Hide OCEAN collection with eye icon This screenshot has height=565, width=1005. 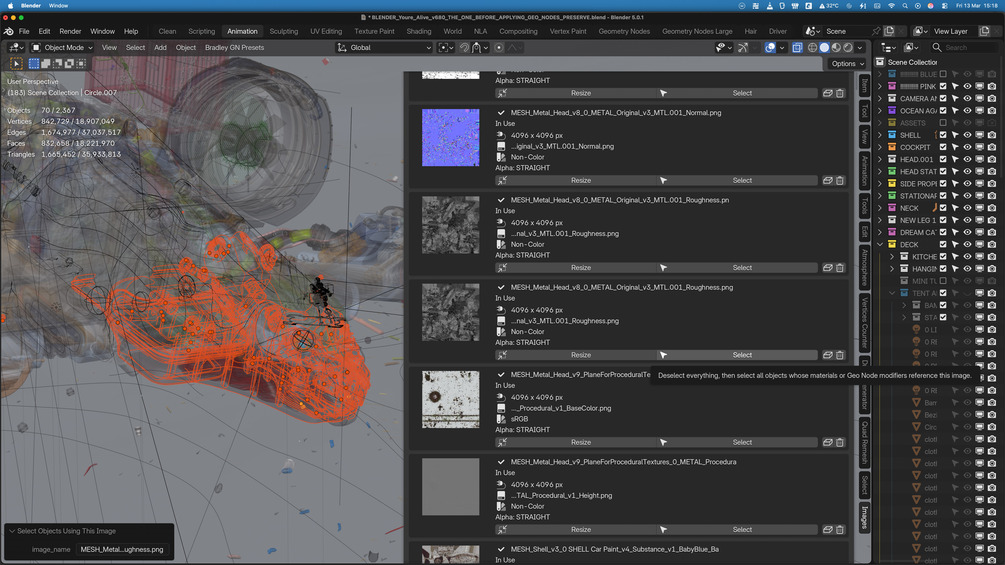(x=967, y=111)
